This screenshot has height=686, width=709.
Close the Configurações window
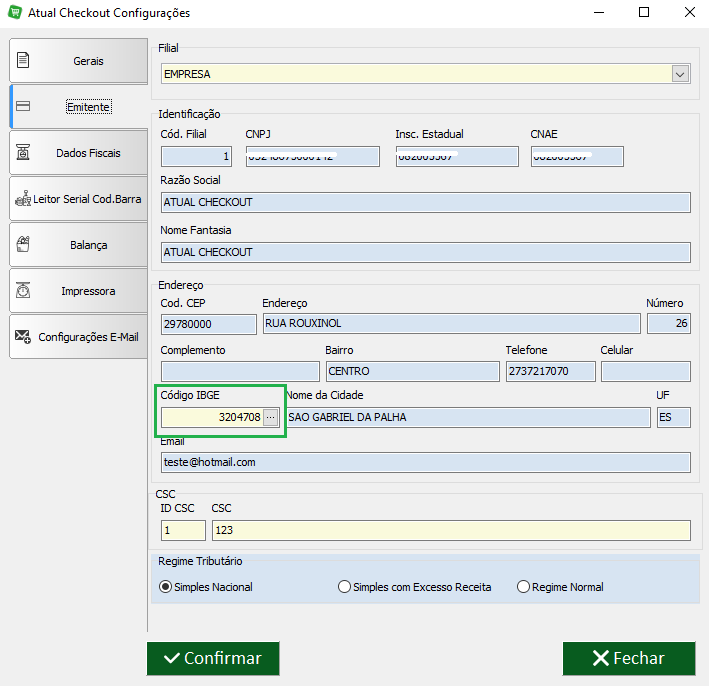click(x=690, y=12)
